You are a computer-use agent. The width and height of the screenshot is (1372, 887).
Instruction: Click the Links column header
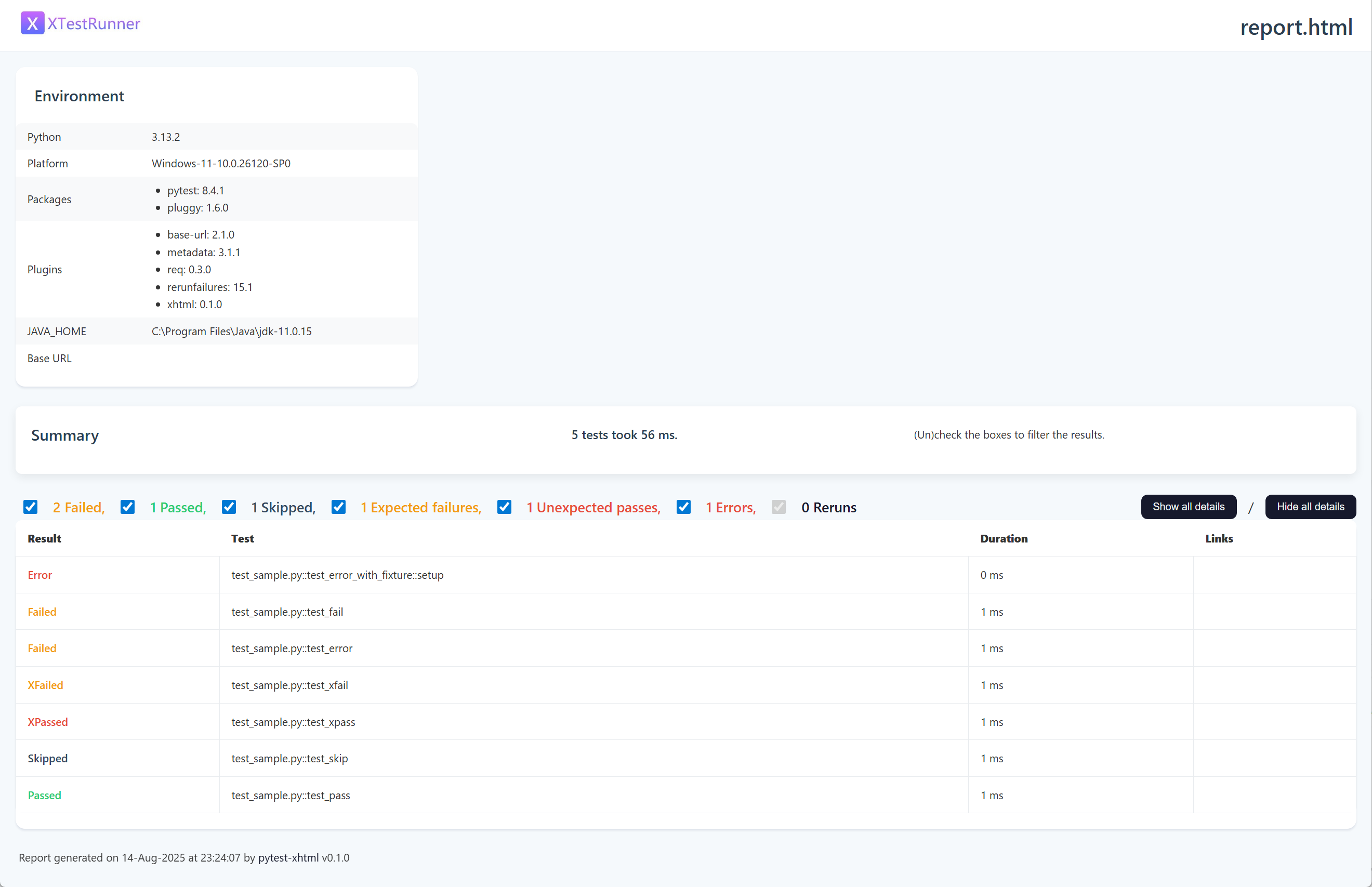(x=1219, y=538)
